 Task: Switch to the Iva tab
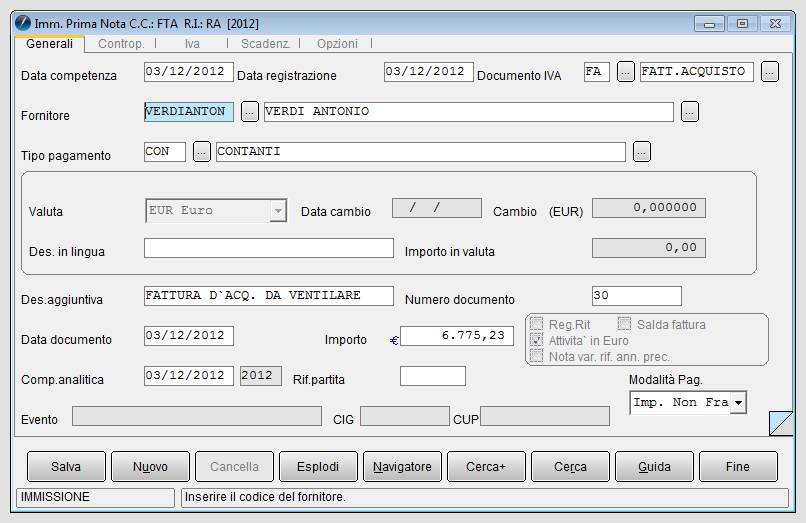point(192,44)
